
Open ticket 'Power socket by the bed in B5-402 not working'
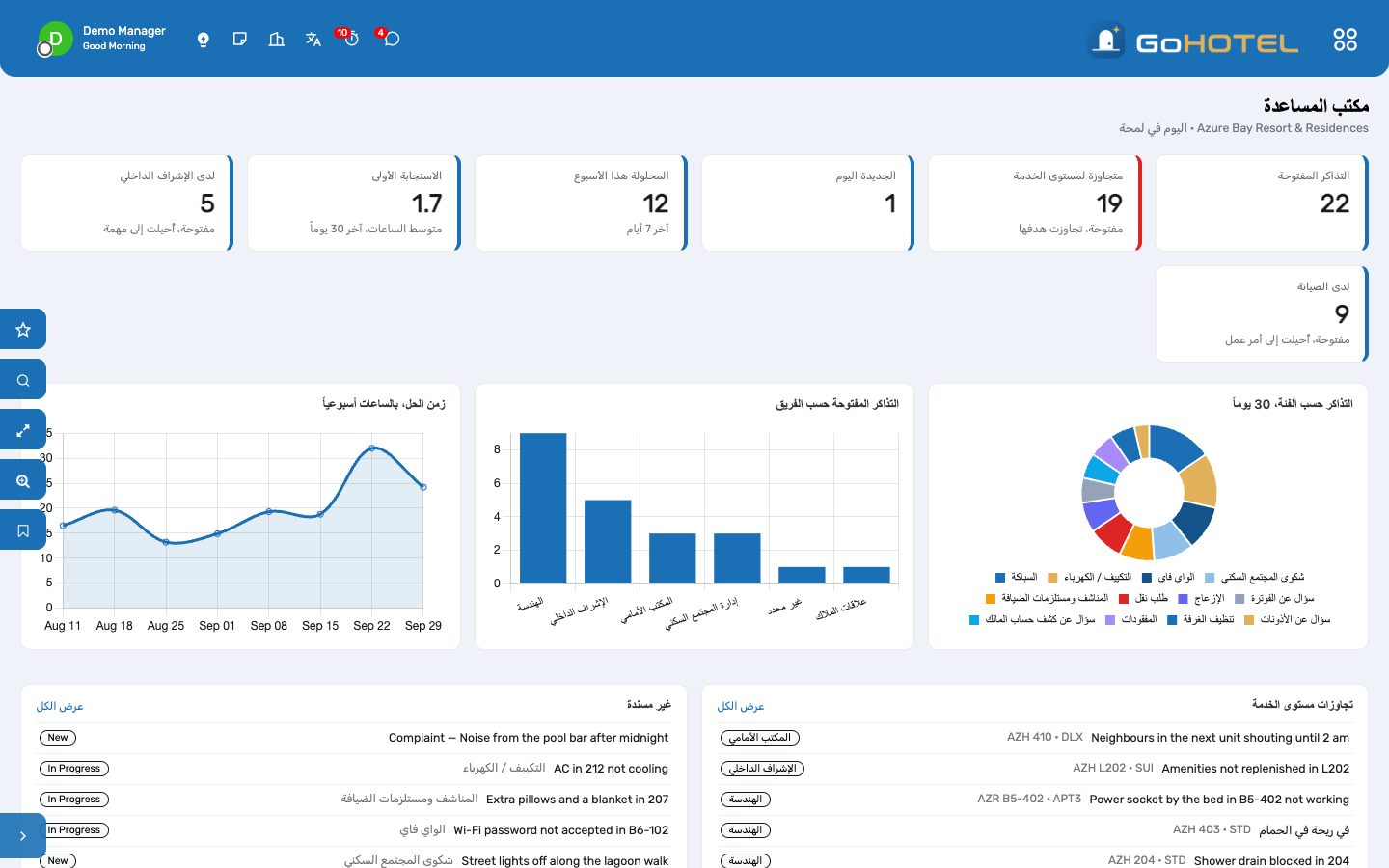[1219, 800]
